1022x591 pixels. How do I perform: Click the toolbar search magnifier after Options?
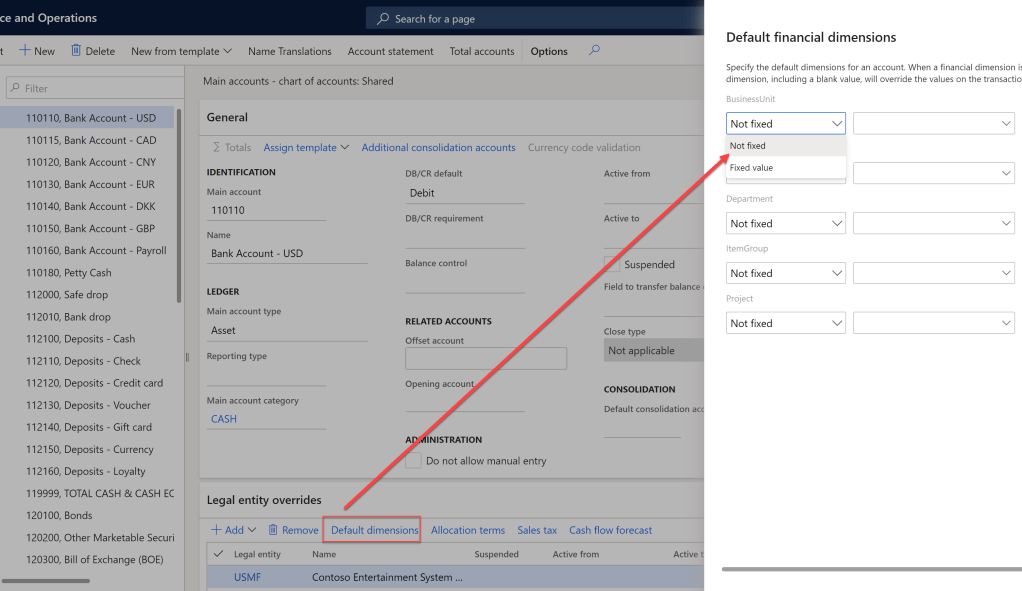click(x=594, y=50)
